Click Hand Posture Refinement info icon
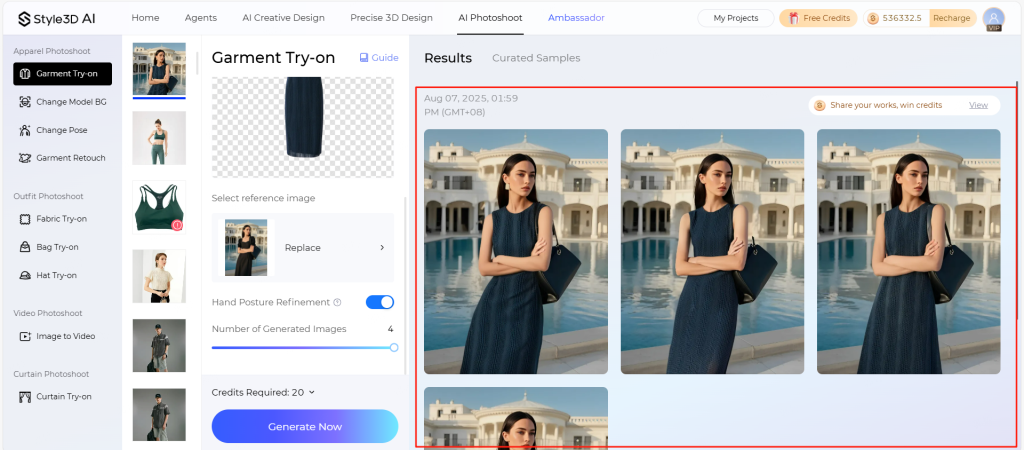This screenshot has height=450, width=1024. [338, 302]
